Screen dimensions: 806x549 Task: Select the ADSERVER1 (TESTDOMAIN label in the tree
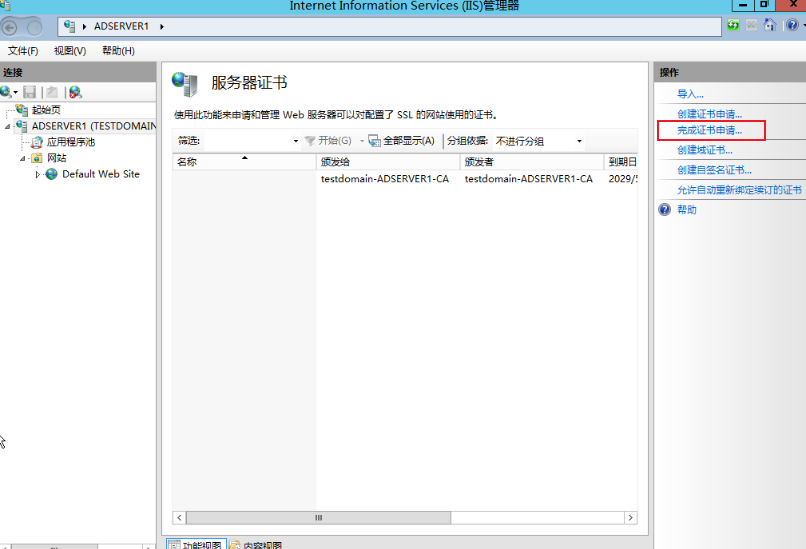tap(94, 126)
